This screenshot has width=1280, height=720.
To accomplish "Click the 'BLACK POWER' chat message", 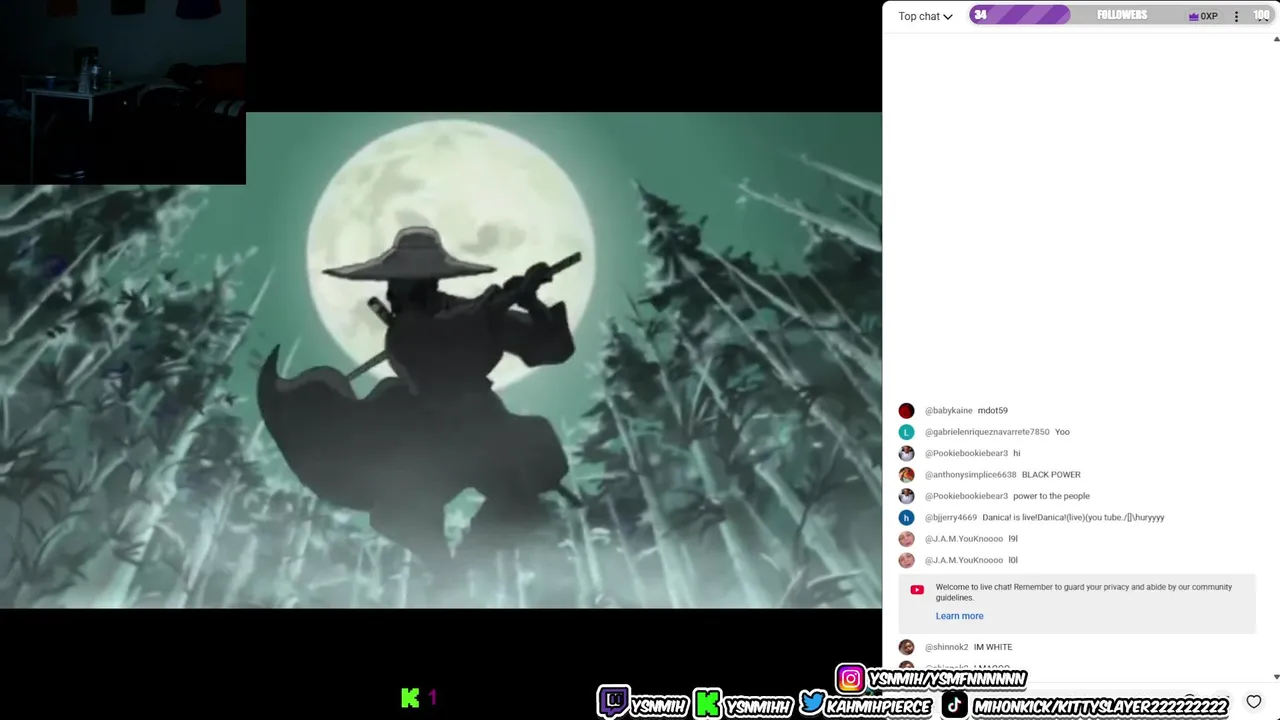I will point(1051,475).
